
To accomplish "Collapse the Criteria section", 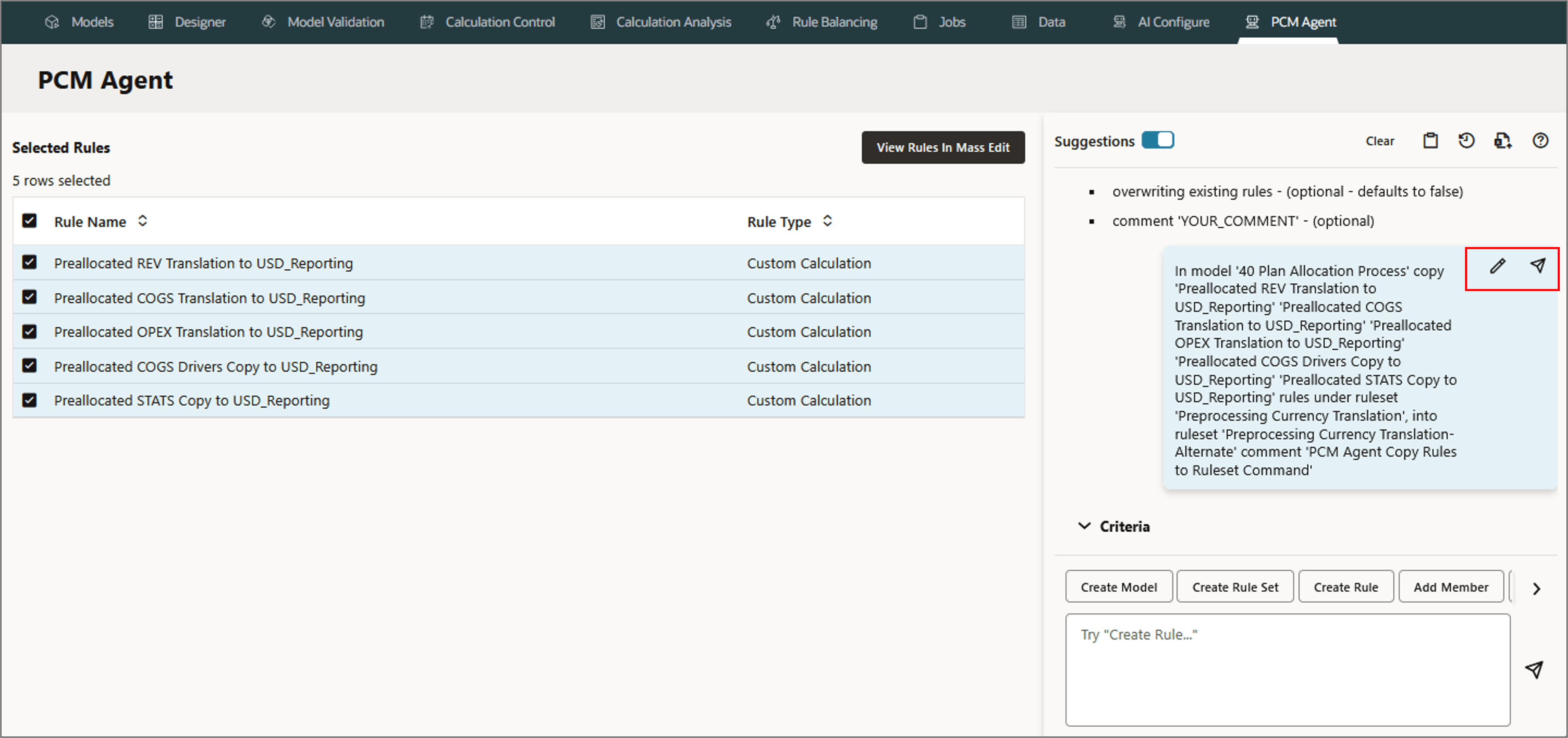I will click(x=1084, y=526).
